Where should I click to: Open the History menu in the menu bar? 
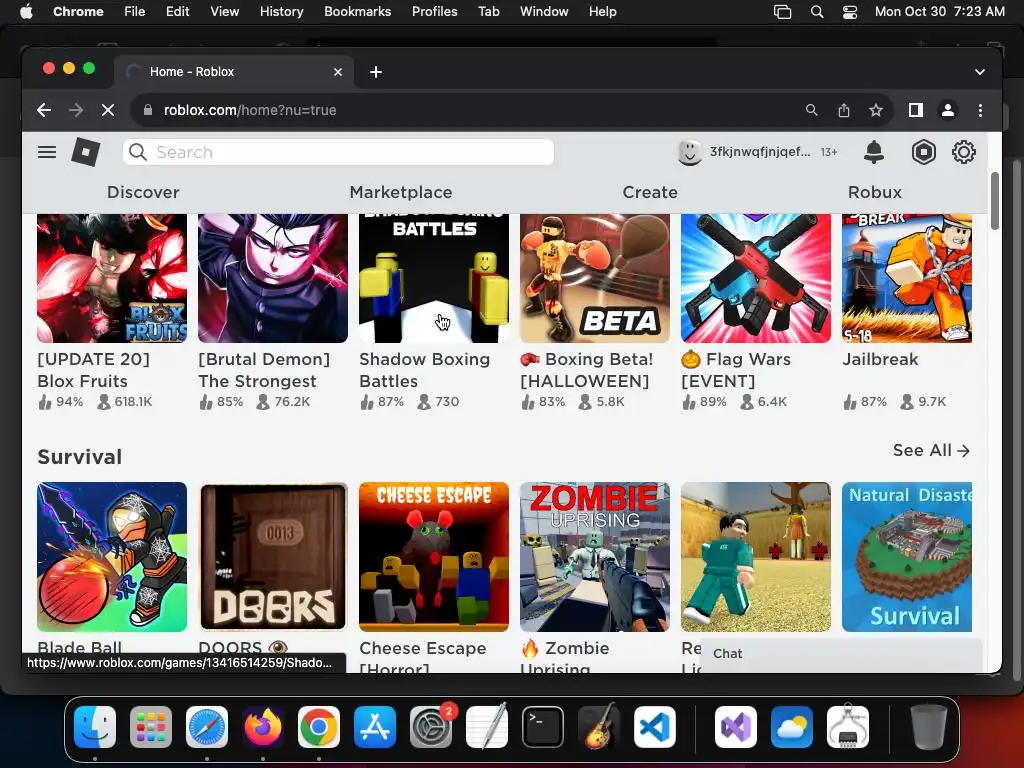pos(281,12)
